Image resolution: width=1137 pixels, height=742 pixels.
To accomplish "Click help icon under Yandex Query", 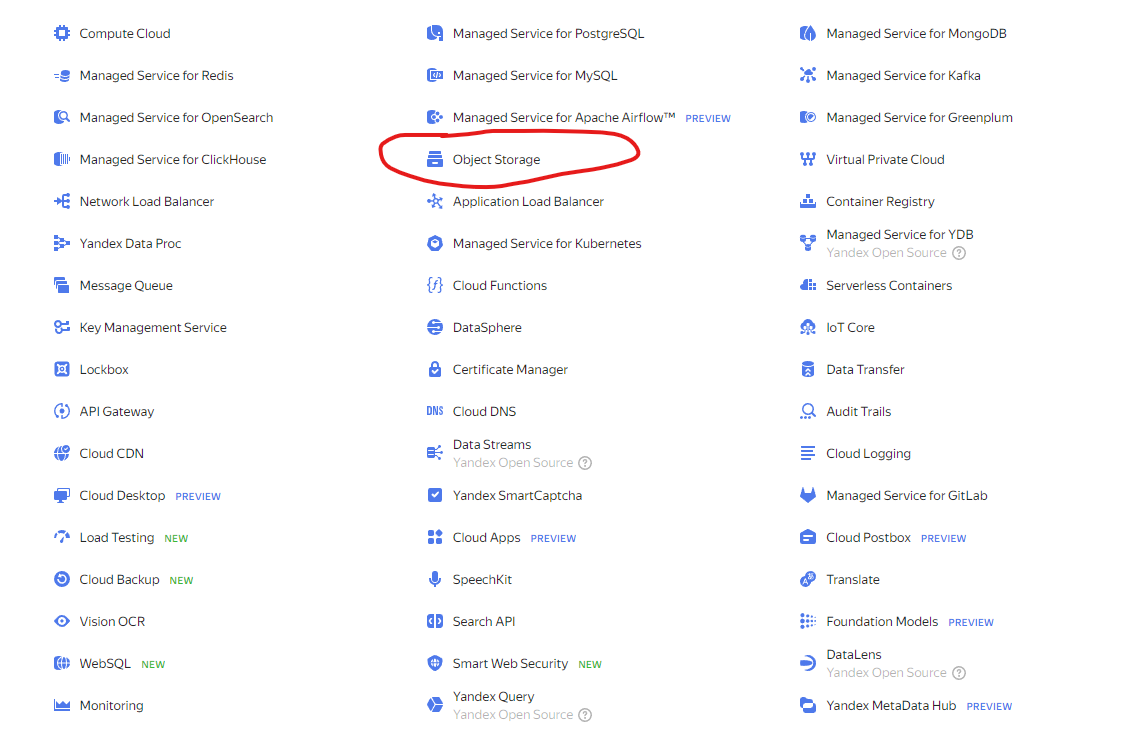I will click(x=585, y=715).
